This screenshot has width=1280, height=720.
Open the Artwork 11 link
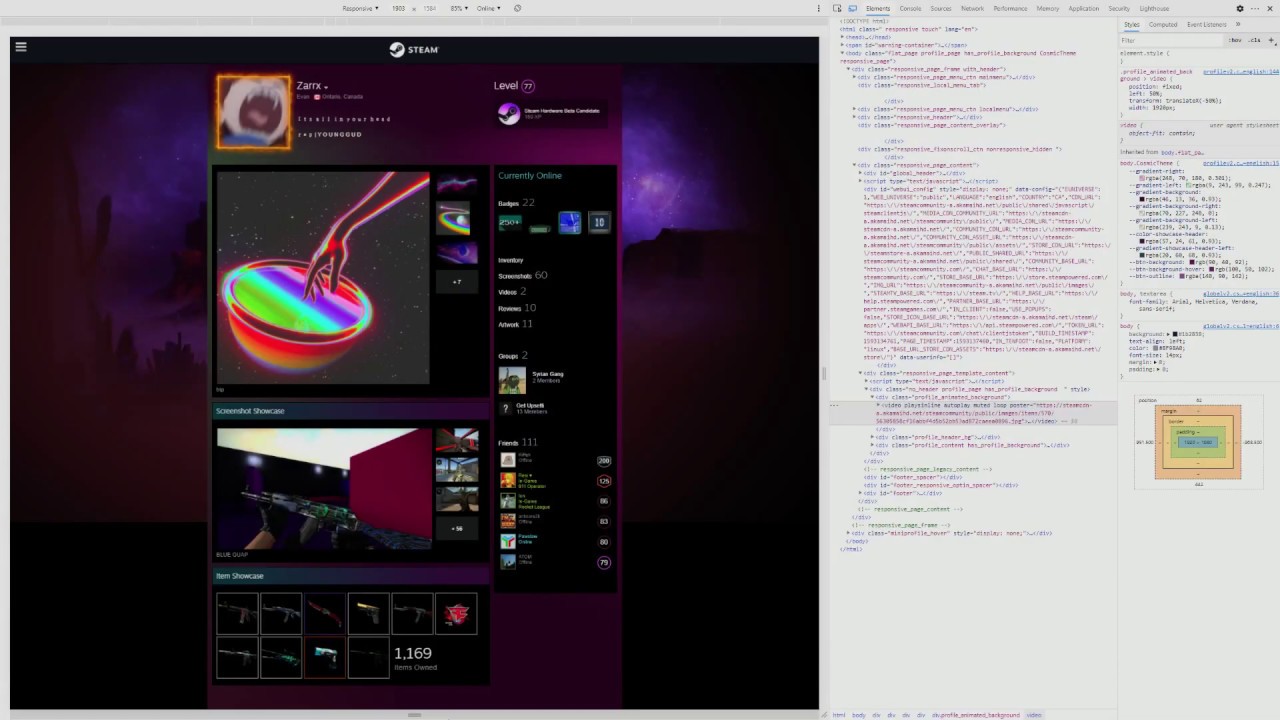[x=516, y=324]
